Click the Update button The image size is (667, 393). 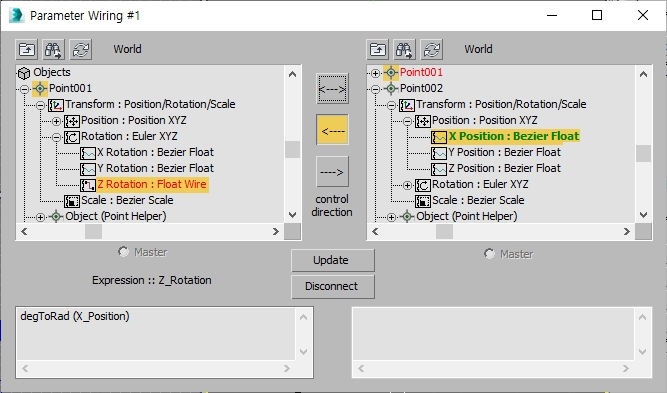tap(333, 260)
